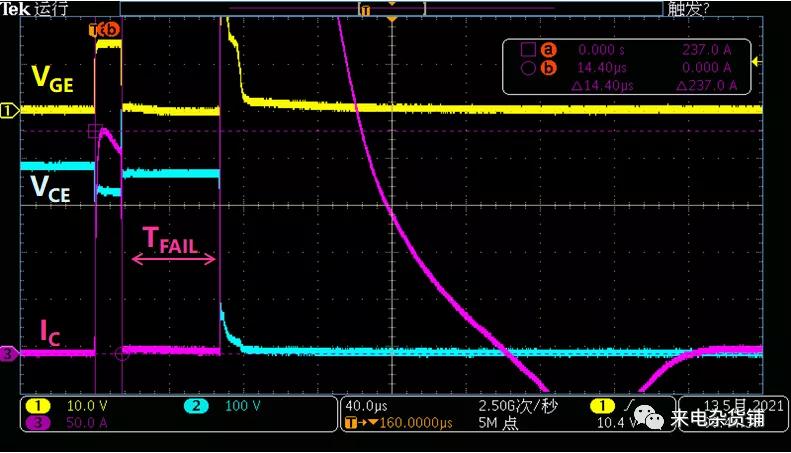The width and height of the screenshot is (791, 453).
Task: Click channel 3 ground reference marker
Action: 9,353
